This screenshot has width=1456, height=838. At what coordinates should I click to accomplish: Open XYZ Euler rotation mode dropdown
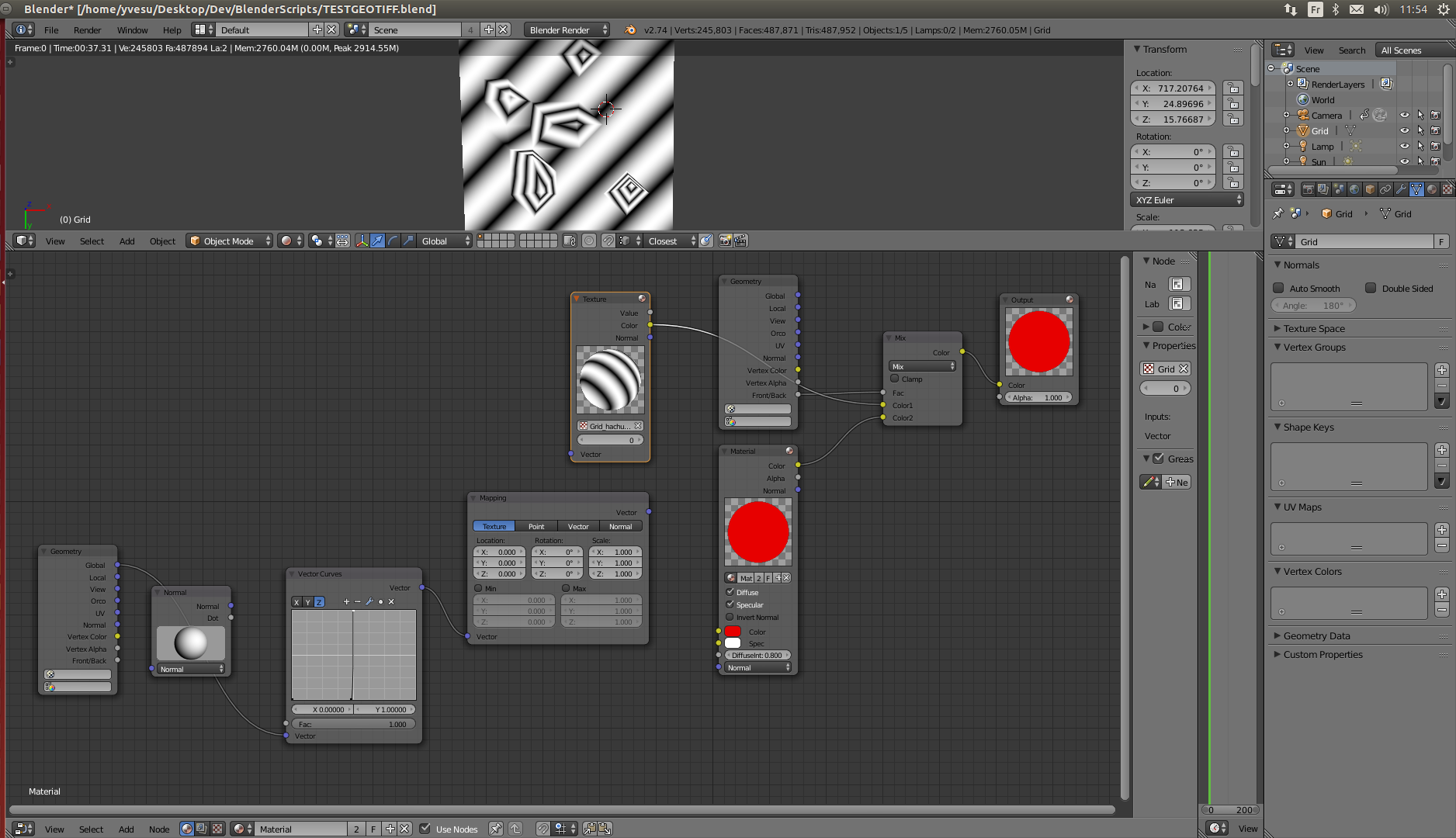pyautogui.click(x=1188, y=200)
